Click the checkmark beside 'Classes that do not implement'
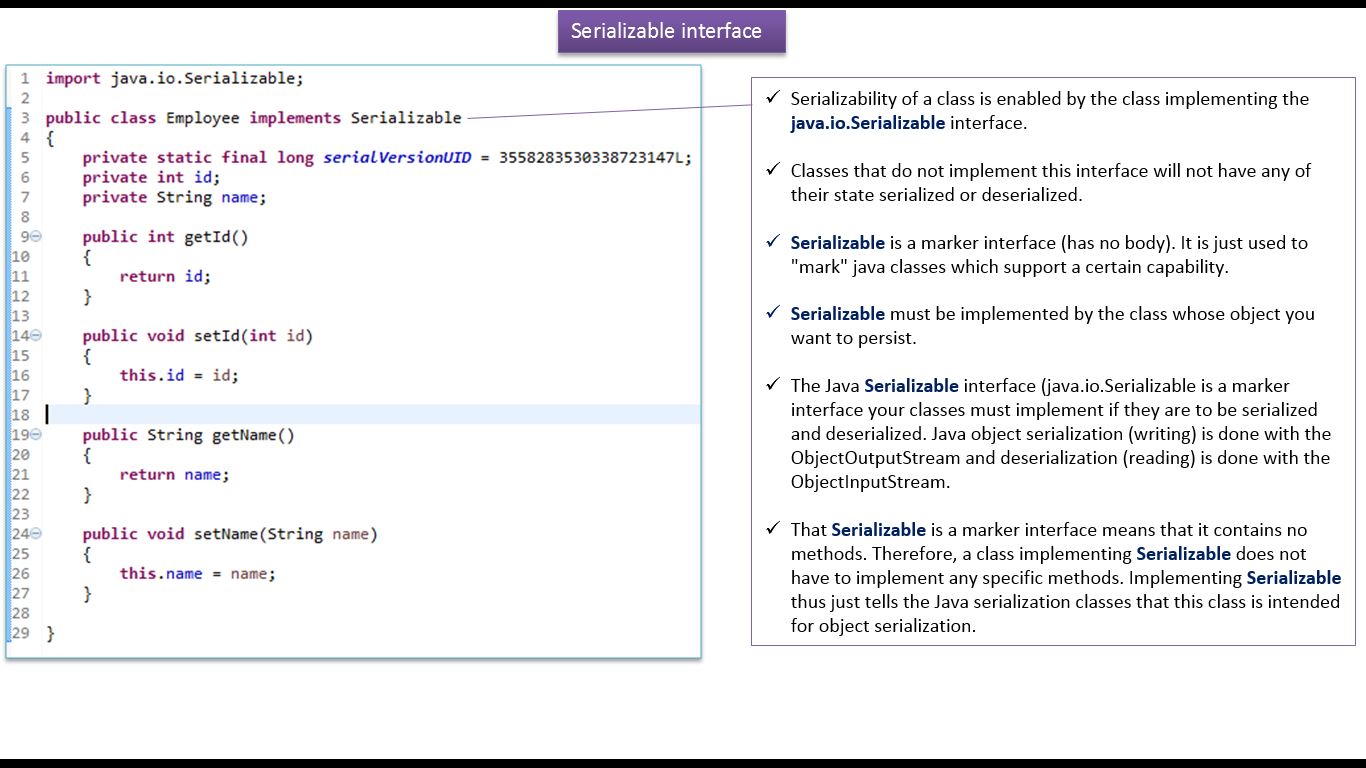 pyautogui.click(x=773, y=169)
